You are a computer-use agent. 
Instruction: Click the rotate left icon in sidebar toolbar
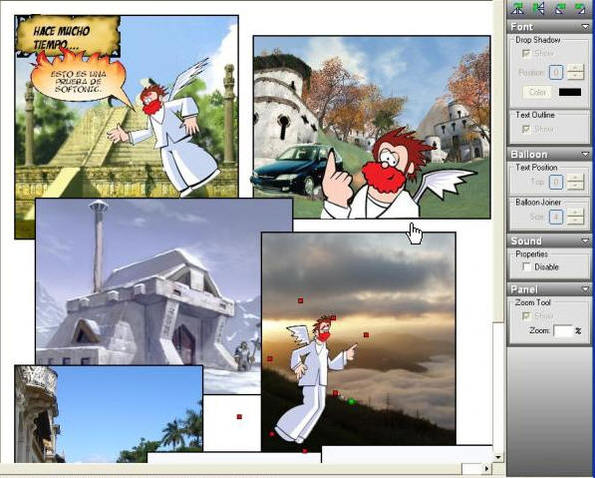click(559, 8)
